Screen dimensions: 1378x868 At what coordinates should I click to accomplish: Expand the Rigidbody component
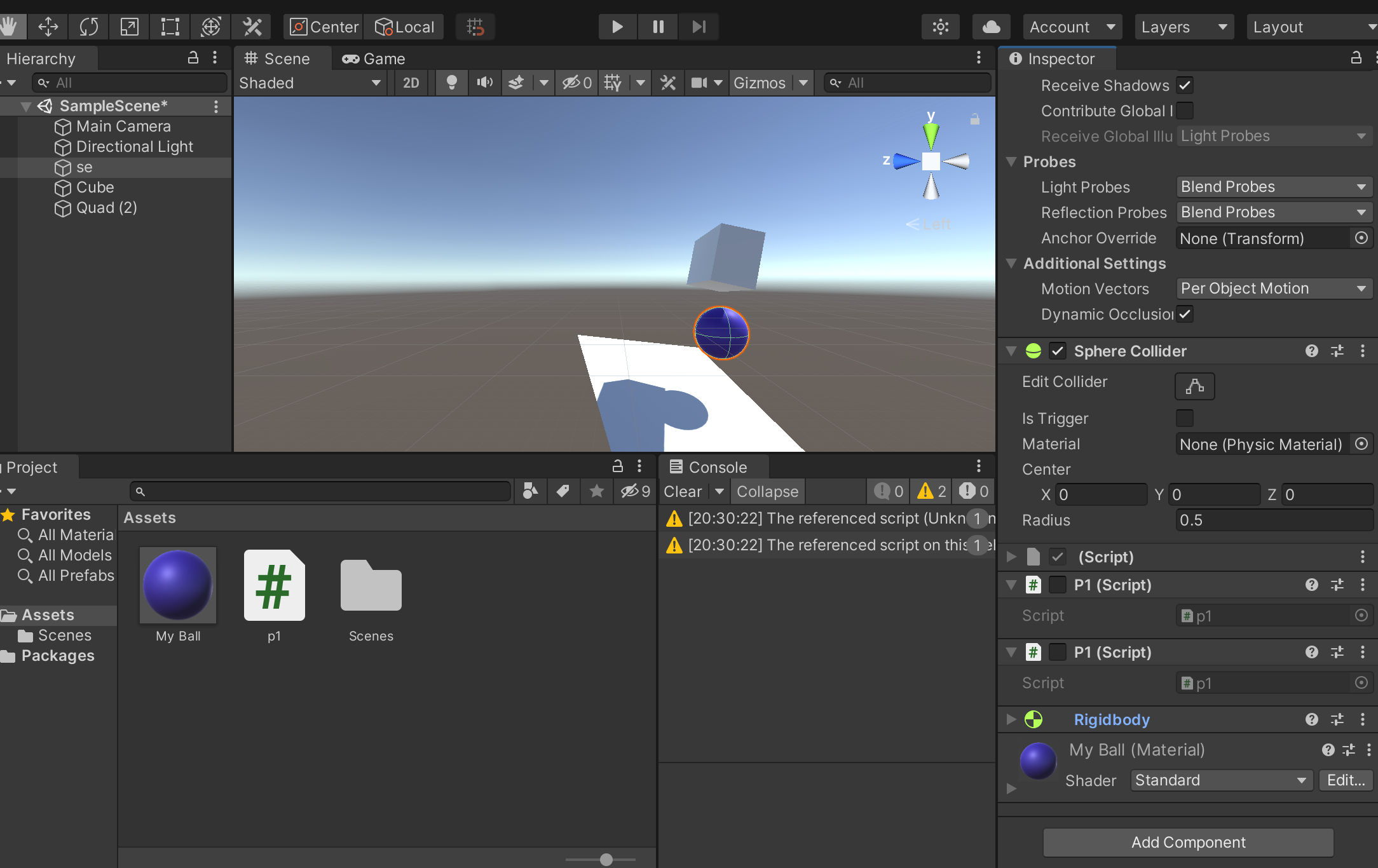(1011, 719)
